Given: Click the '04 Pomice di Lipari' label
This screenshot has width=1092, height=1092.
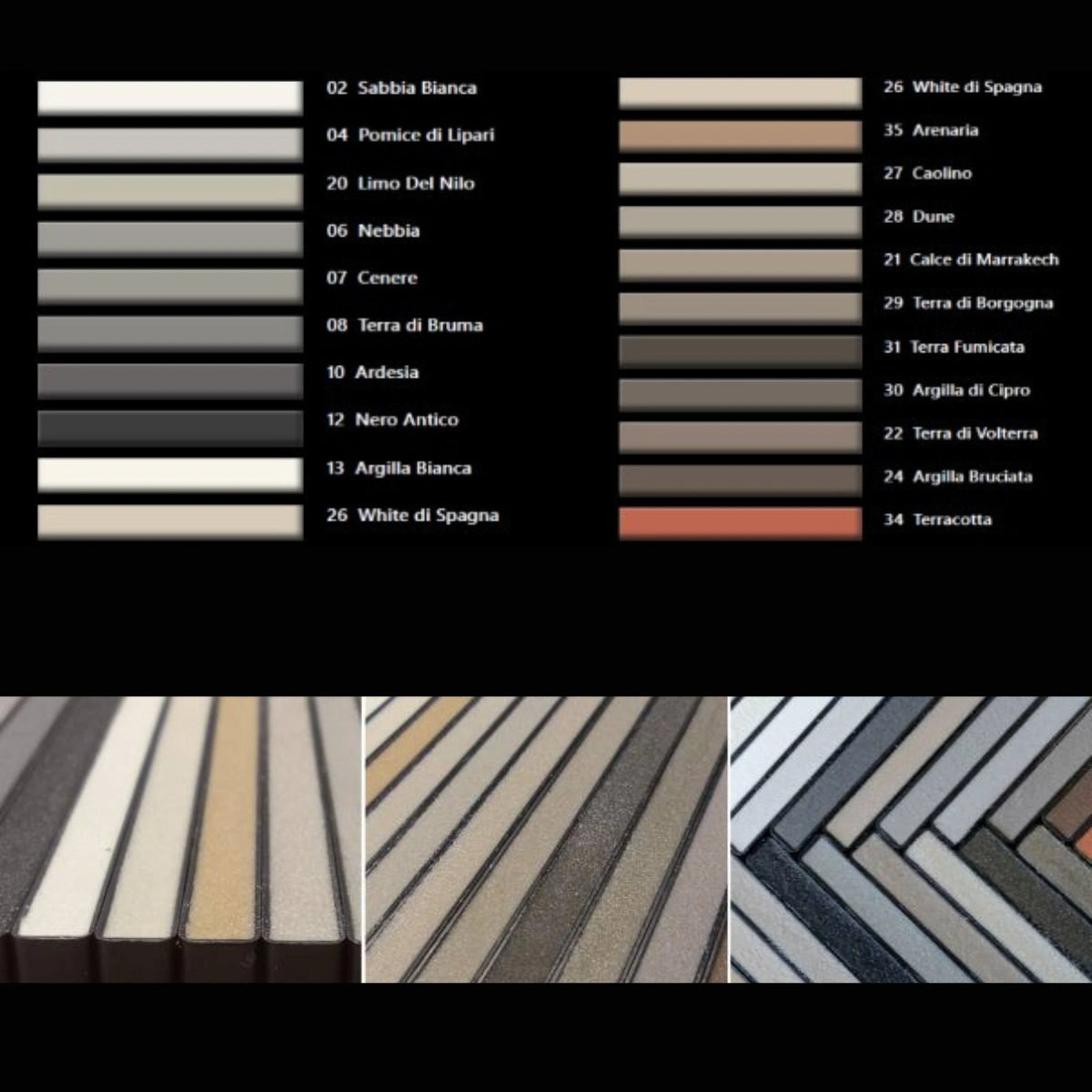Looking at the screenshot, I should pyautogui.click(x=410, y=136).
